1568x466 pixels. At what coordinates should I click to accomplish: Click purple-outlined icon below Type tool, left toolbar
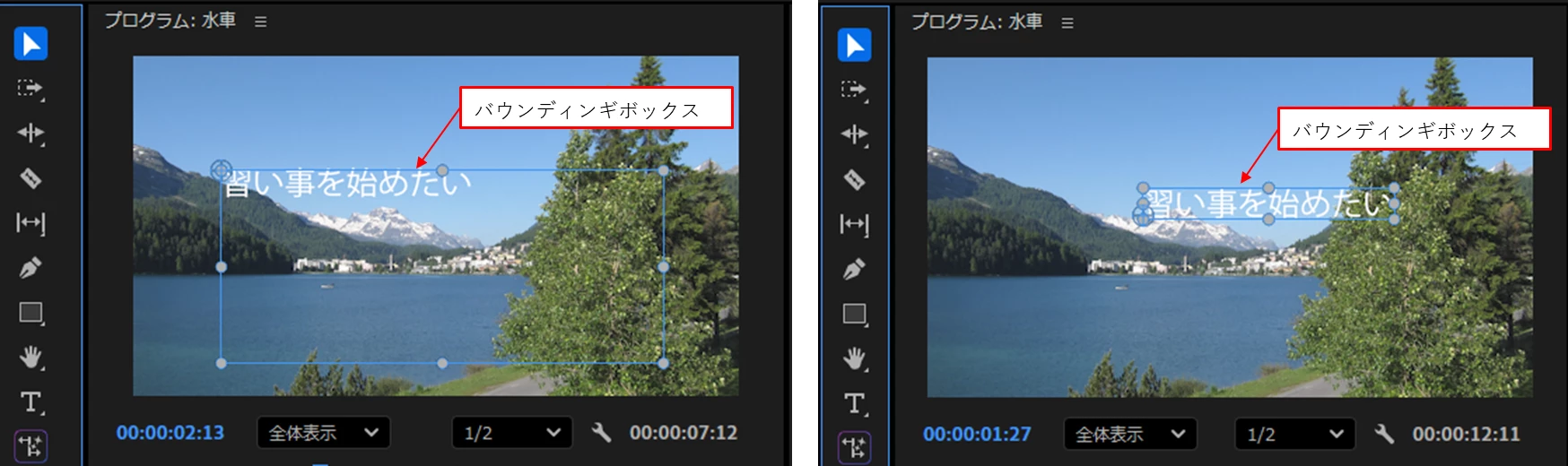pyautogui.click(x=30, y=445)
